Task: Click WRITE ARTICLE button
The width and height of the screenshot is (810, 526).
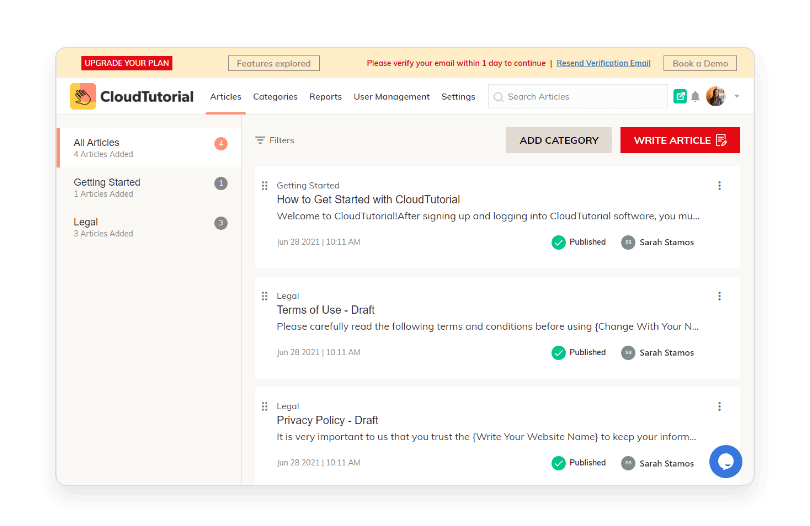Action: click(680, 140)
